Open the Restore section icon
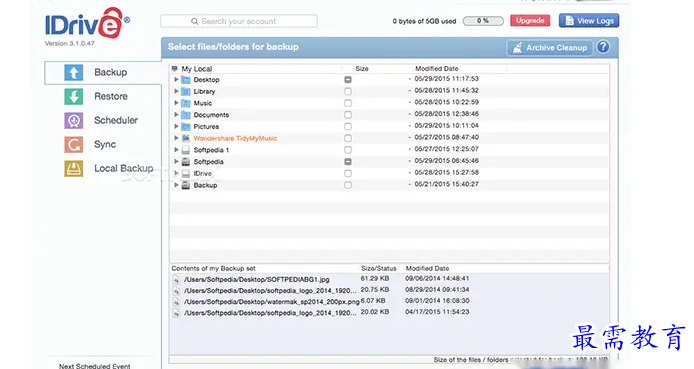Image resolution: width=694 pixels, height=369 pixels. click(x=73, y=96)
